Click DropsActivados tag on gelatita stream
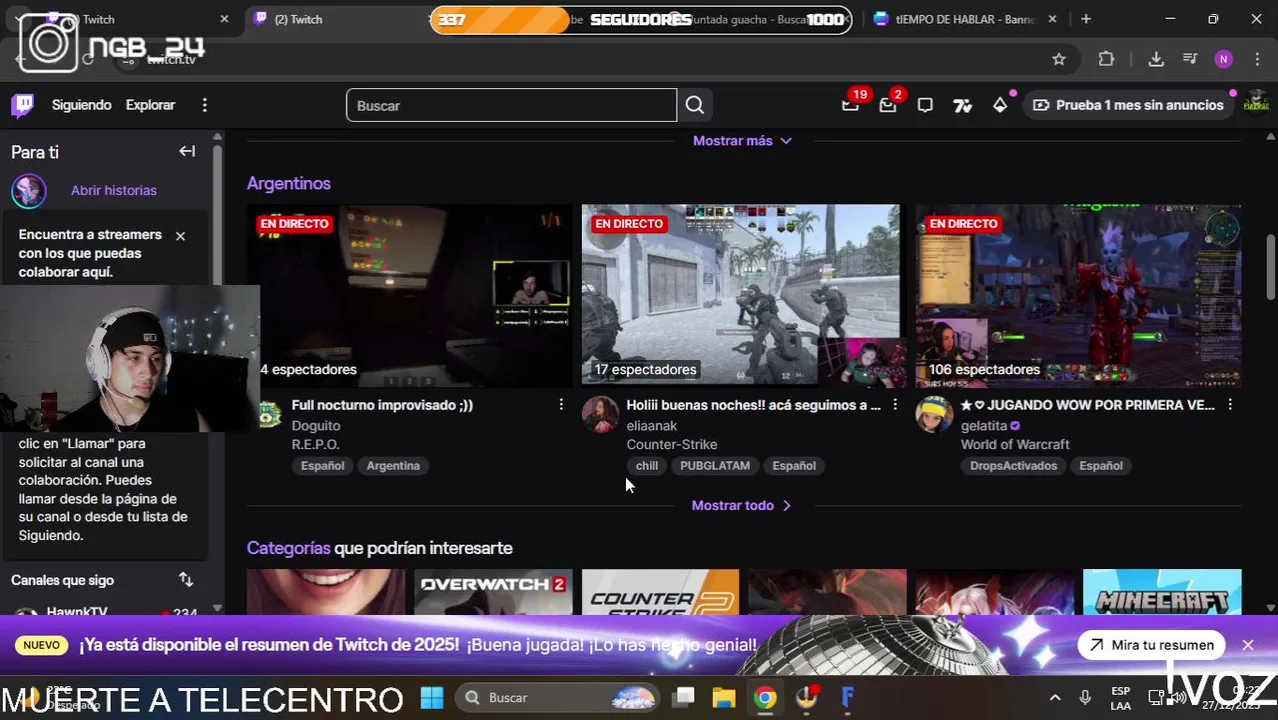1278x720 pixels. tap(1013, 466)
